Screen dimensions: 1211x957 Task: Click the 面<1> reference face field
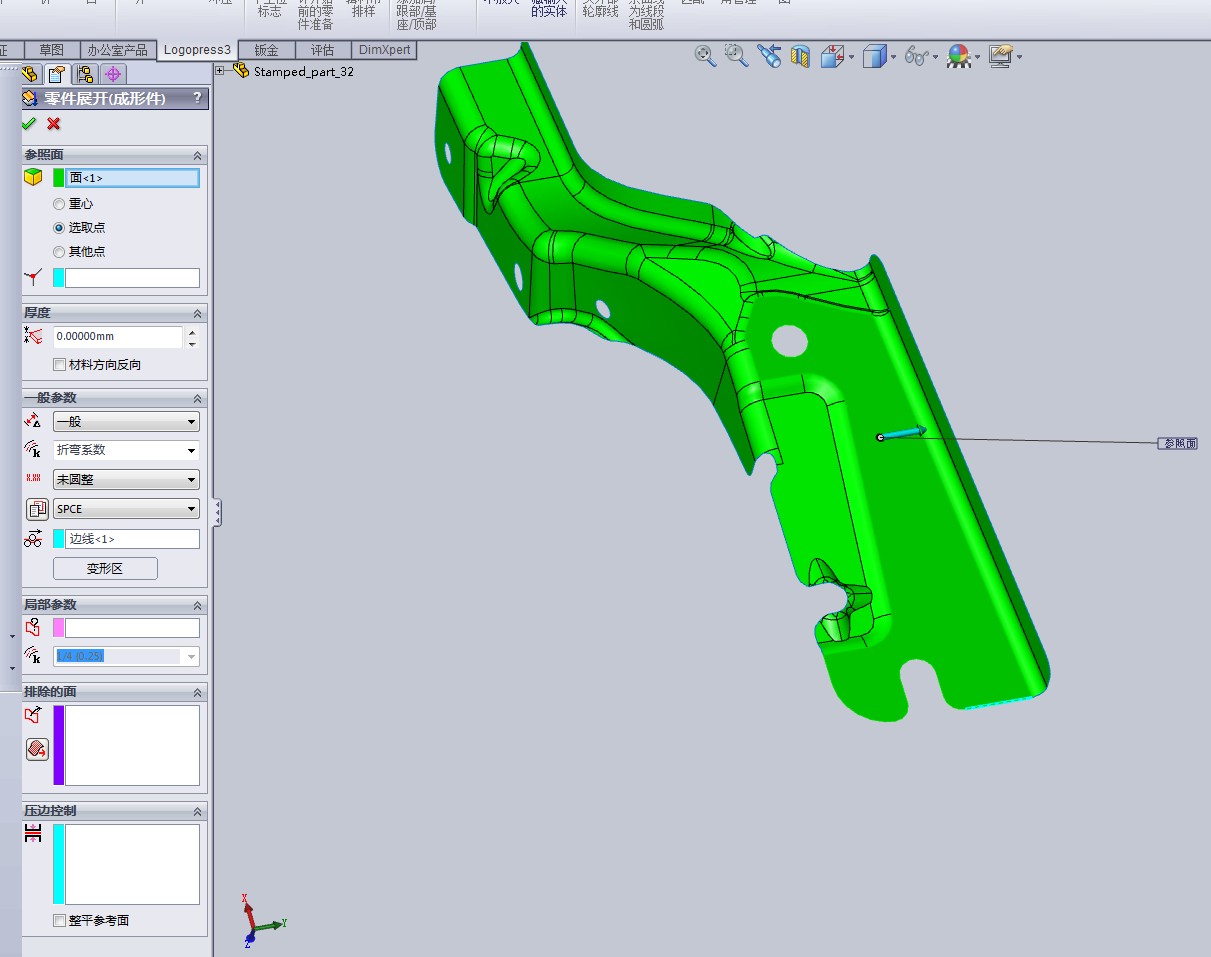pos(132,178)
